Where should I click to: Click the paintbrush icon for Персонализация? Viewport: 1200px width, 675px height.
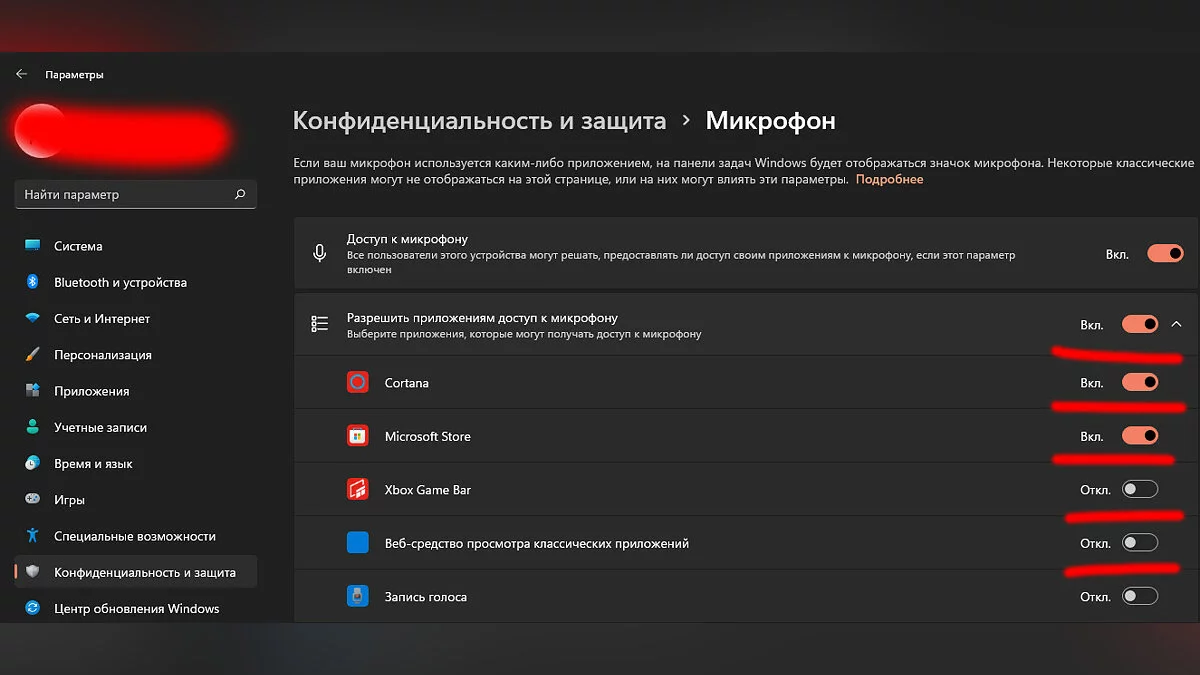tap(33, 355)
